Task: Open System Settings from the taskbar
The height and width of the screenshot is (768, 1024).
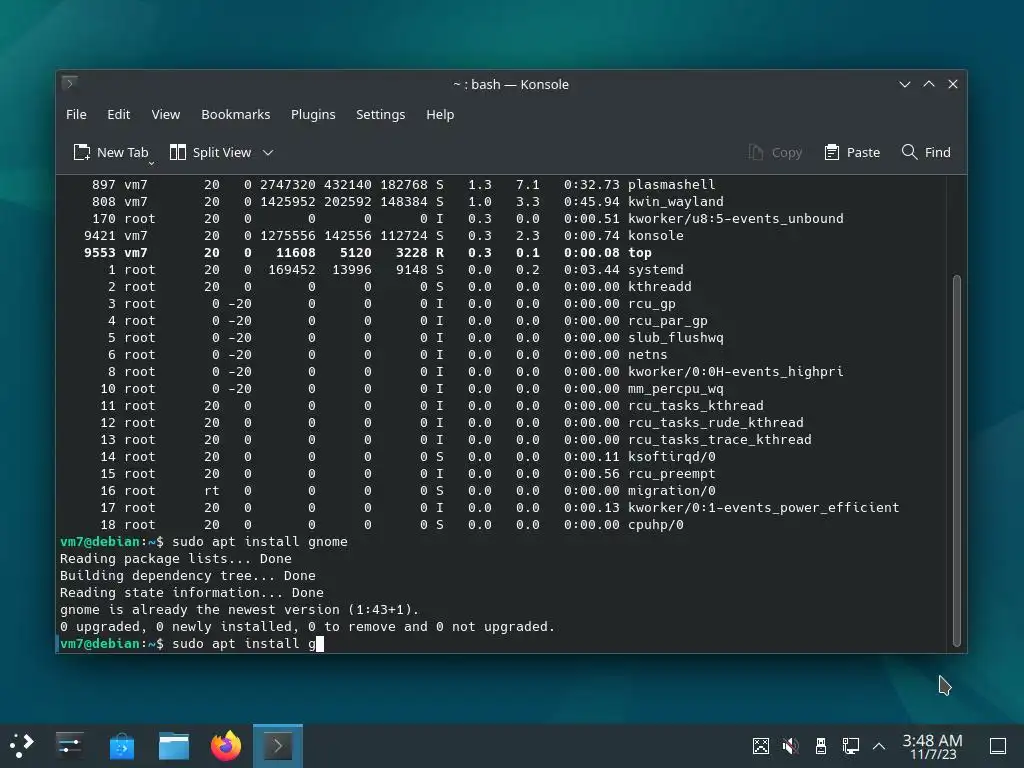Action: (x=69, y=745)
